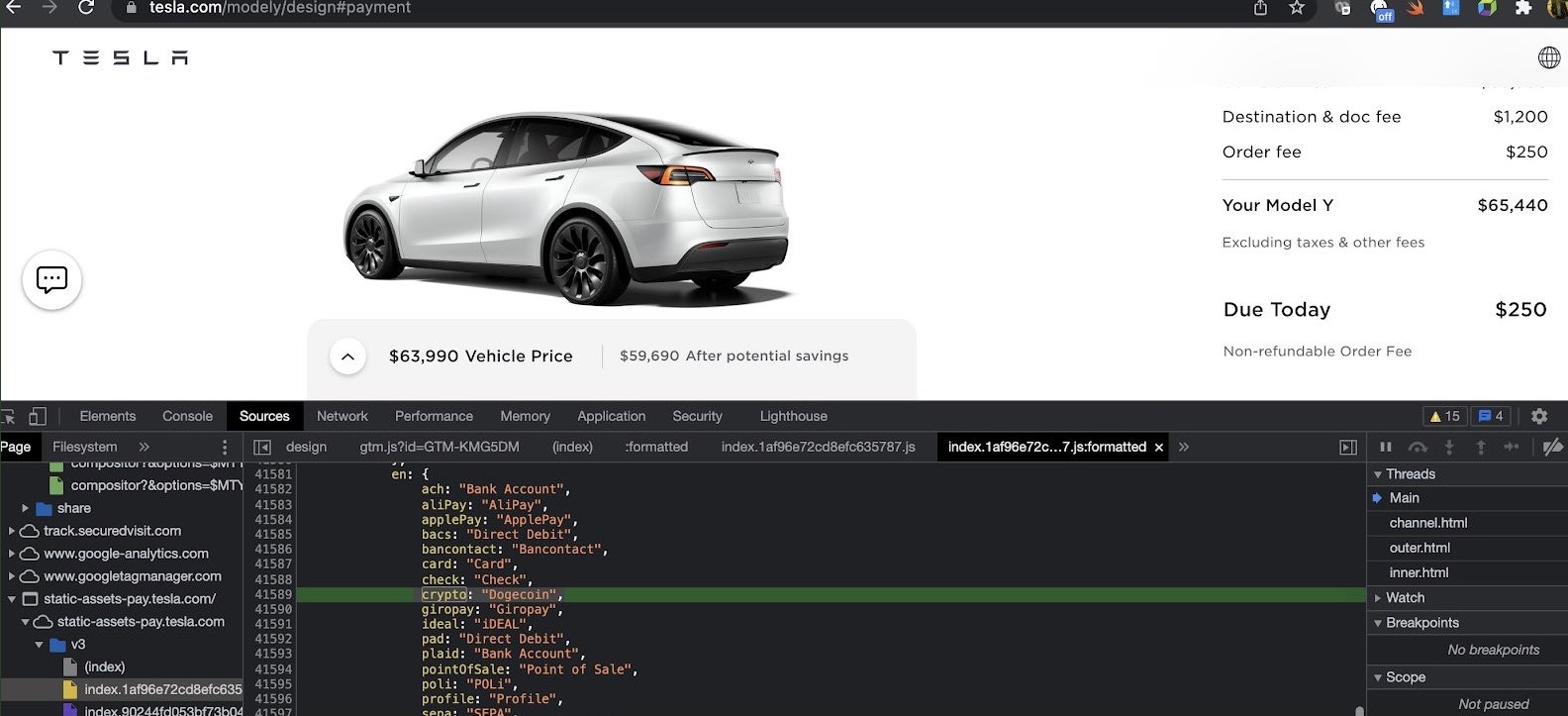
Task: Collapse the Breakpoints section
Action: pos(1378,623)
